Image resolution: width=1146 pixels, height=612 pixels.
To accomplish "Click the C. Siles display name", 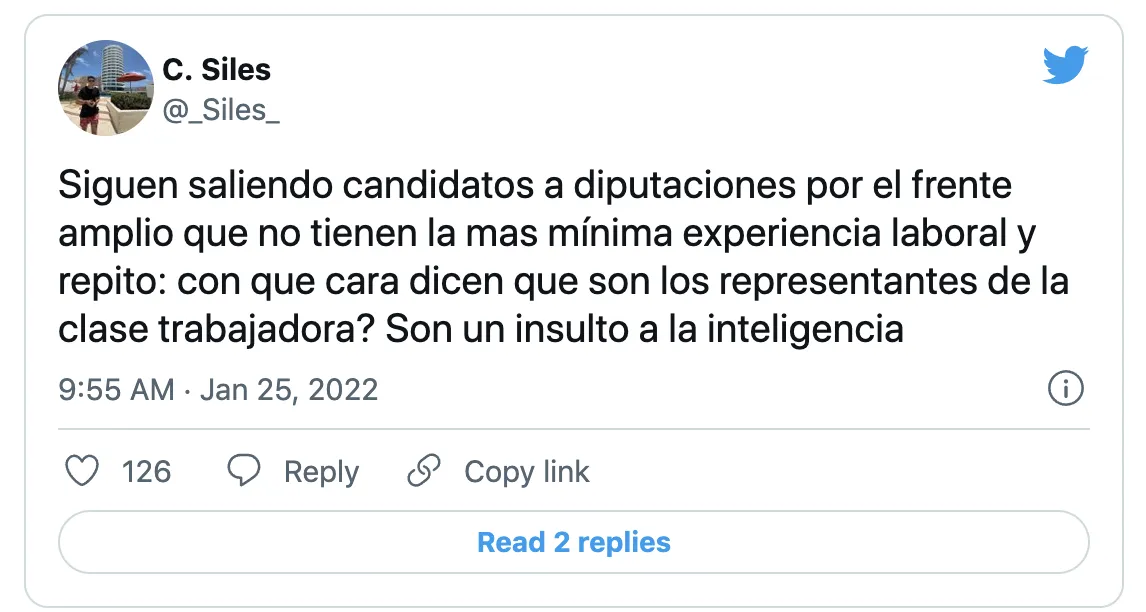I will [216, 70].
